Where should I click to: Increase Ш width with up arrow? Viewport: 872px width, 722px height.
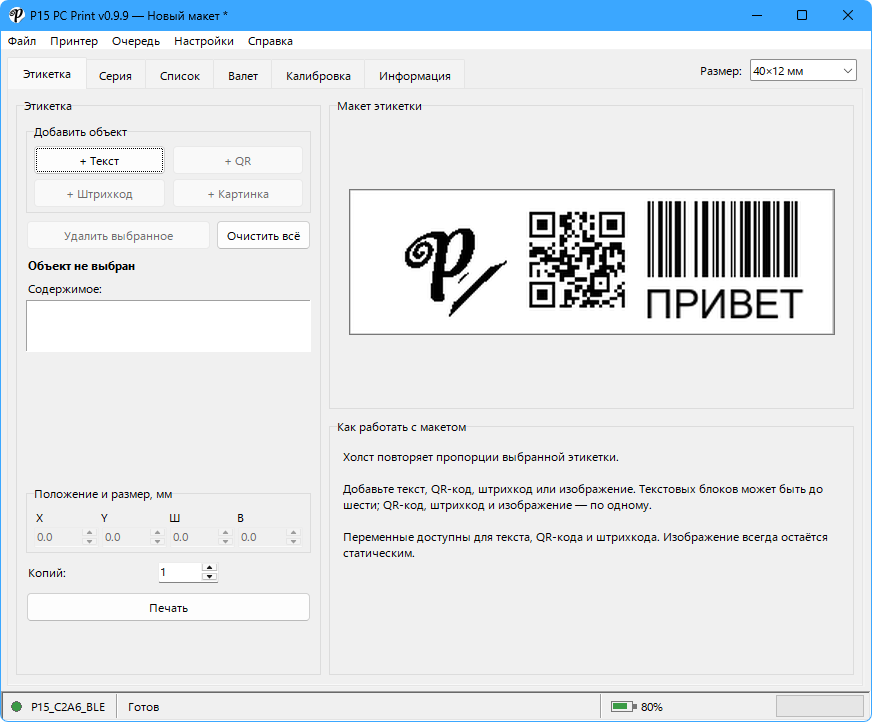pyautogui.click(x=225, y=532)
